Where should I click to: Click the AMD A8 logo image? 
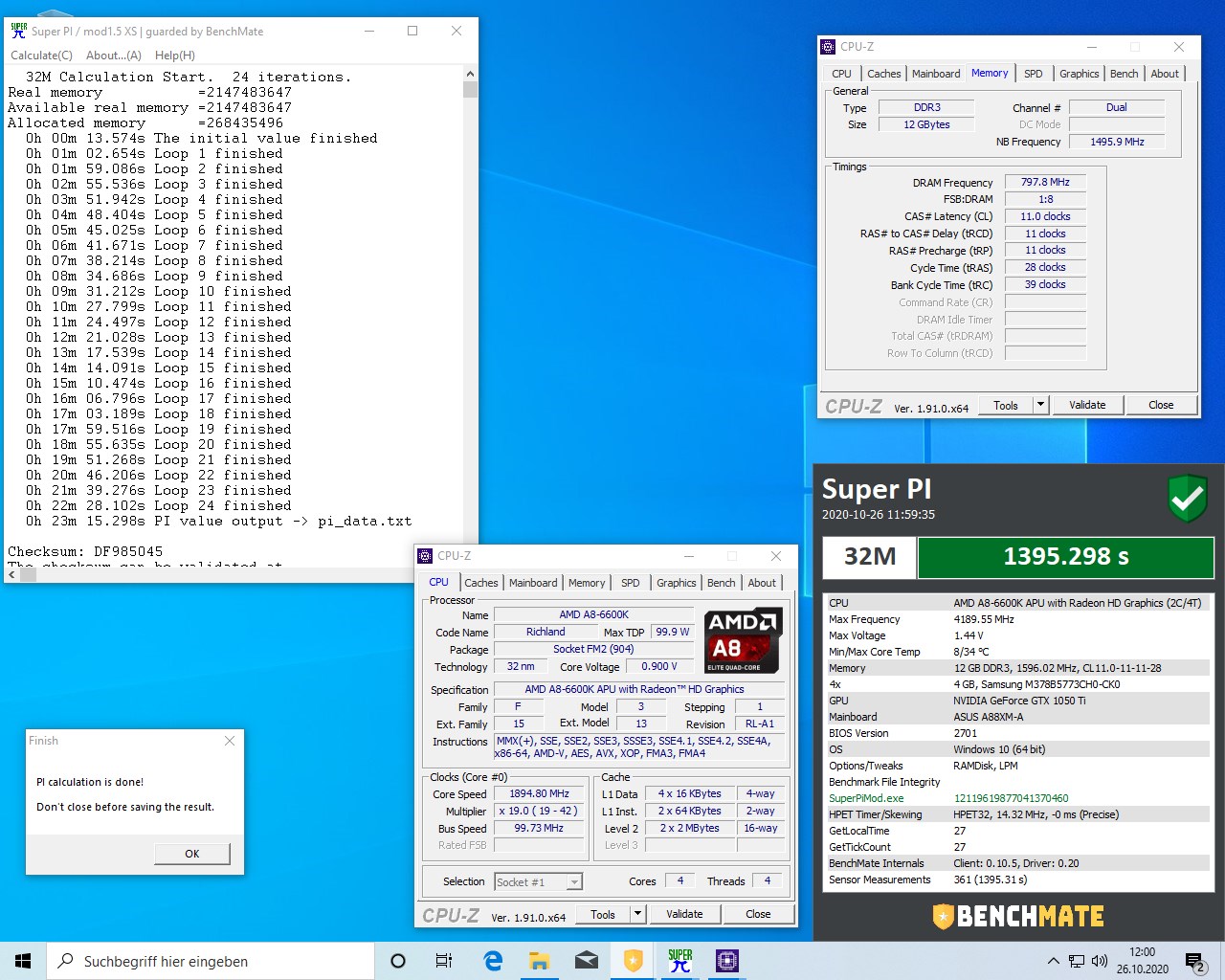click(x=744, y=640)
